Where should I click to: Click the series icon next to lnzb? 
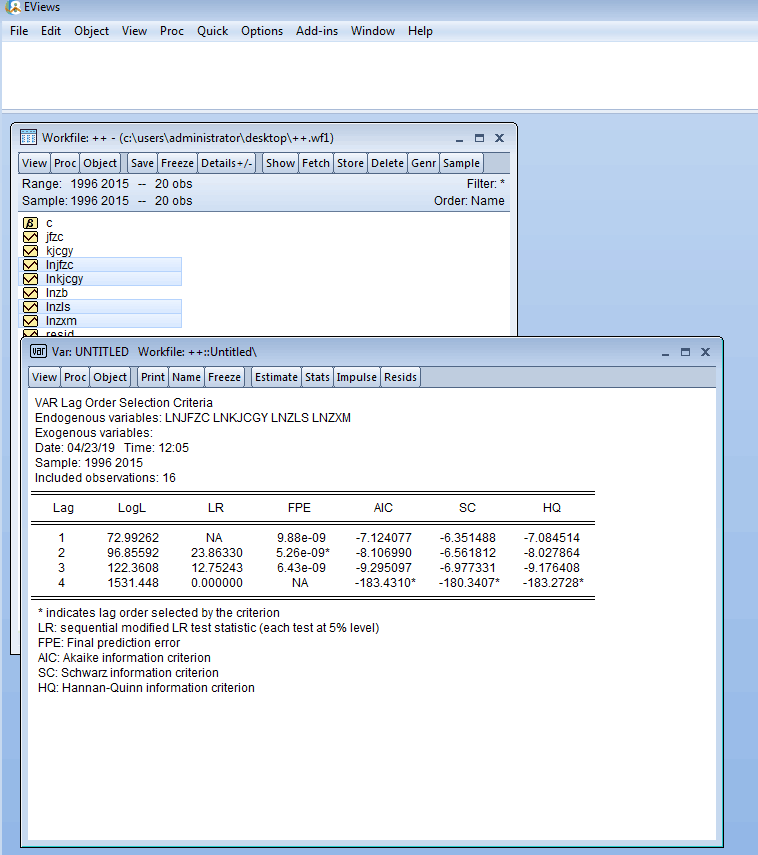pos(31,293)
